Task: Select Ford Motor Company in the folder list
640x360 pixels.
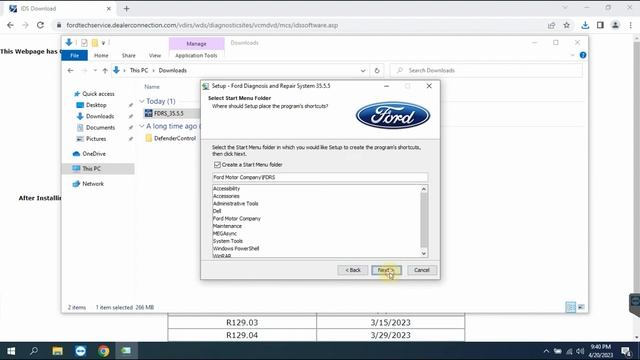Action: pyautogui.click(x=237, y=218)
